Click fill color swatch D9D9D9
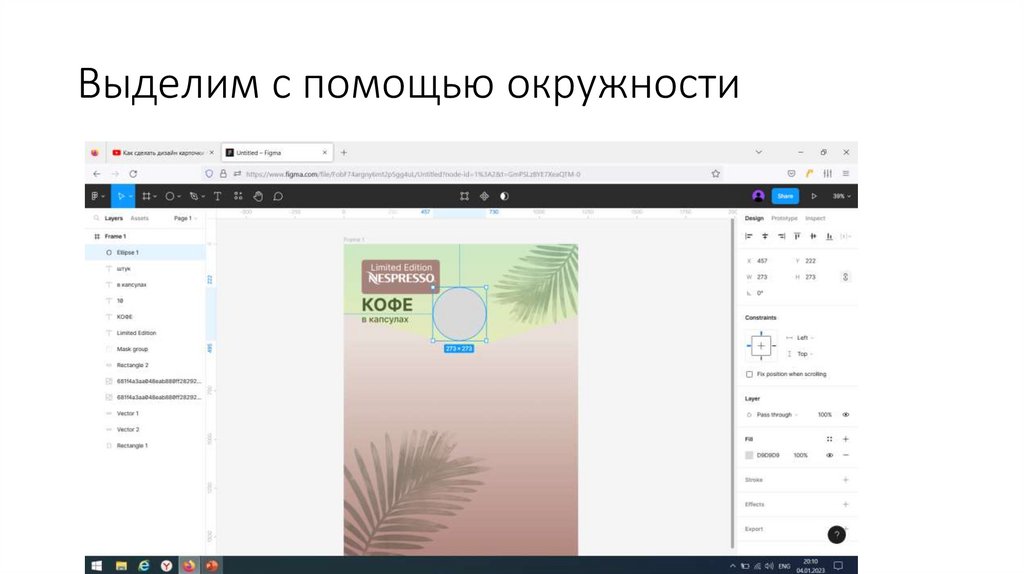The image size is (1024, 574). coord(749,455)
